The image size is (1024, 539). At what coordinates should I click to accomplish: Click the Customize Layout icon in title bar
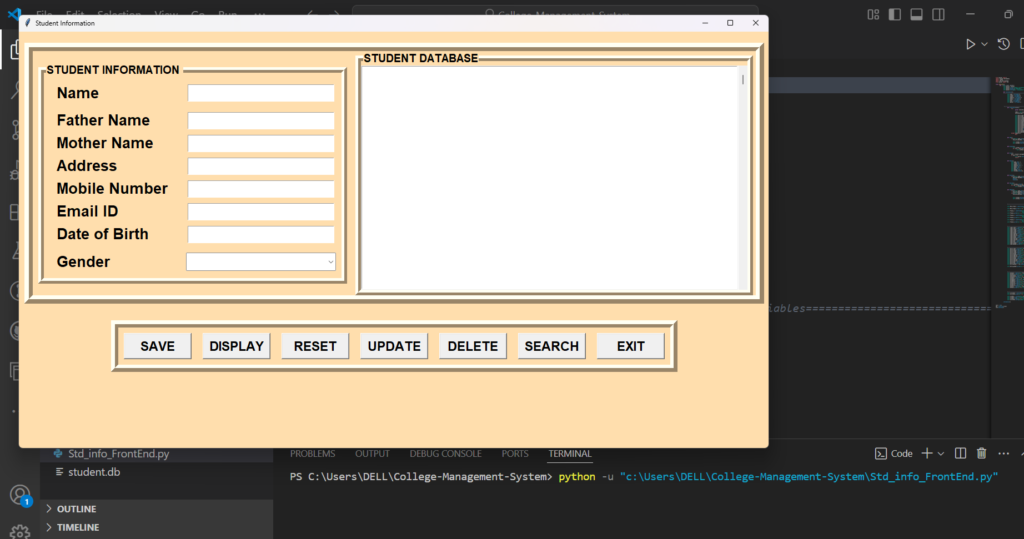coord(873,14)
